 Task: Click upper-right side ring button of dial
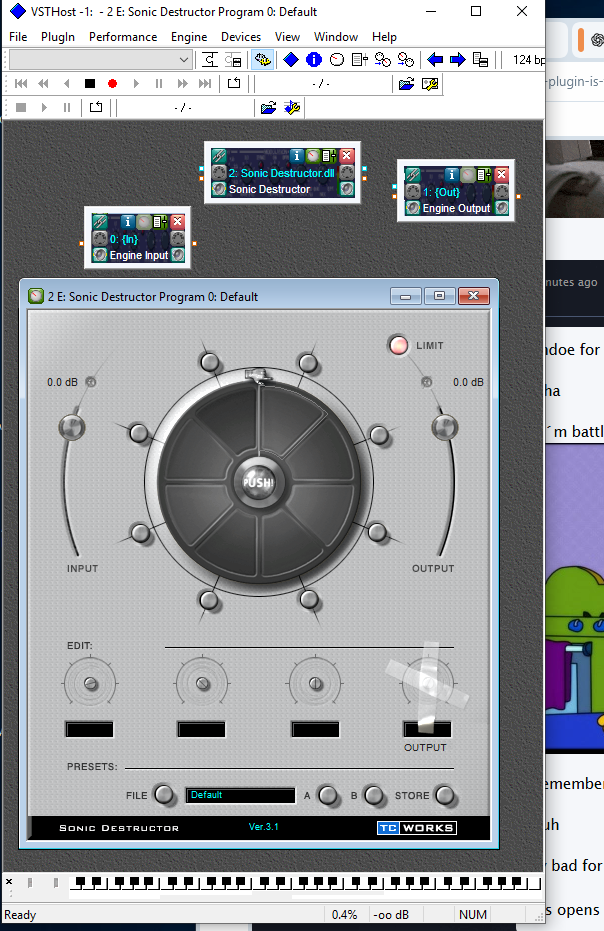click(x=379, y=435)
